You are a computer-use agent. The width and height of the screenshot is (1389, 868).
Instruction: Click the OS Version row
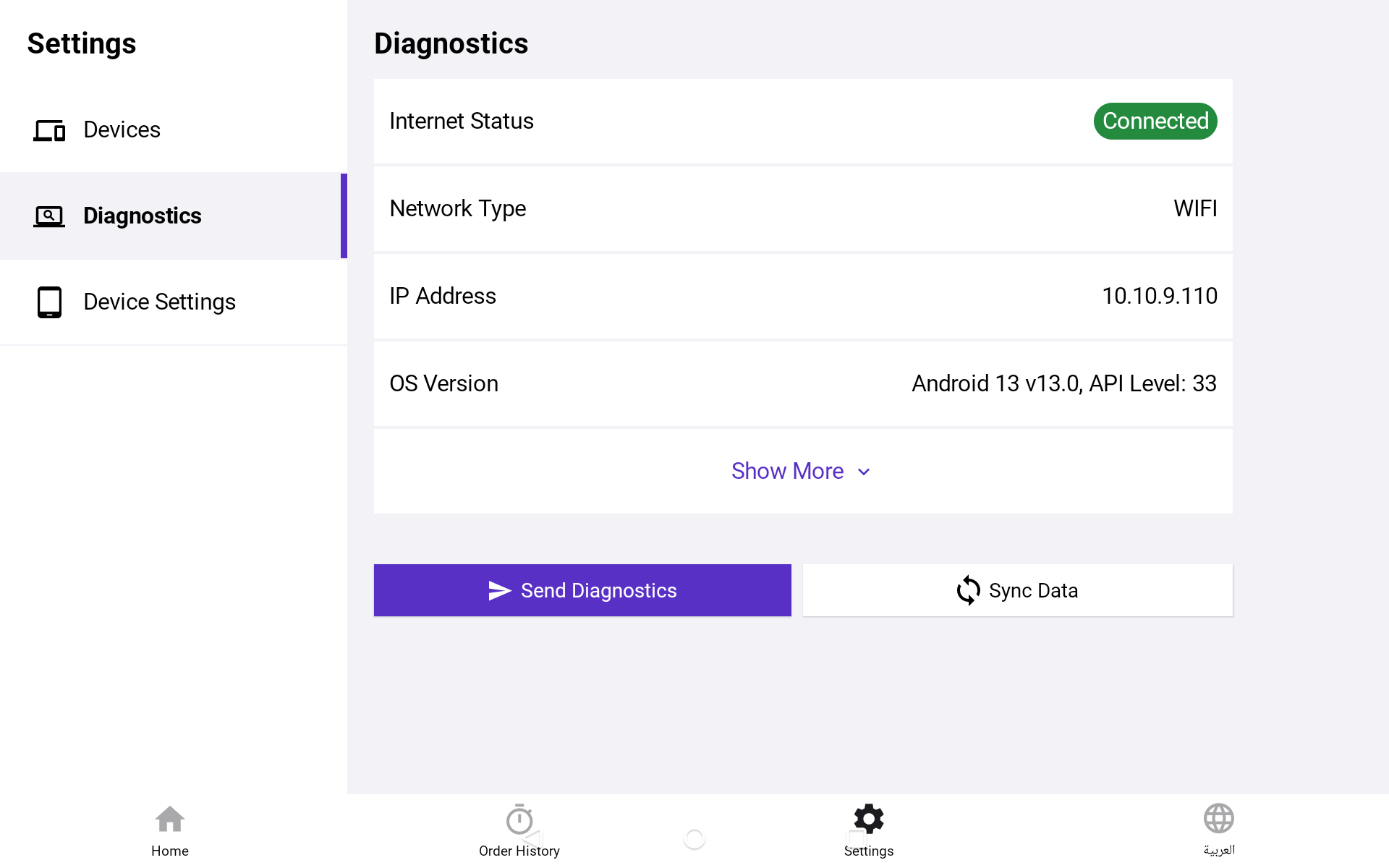(x=803, y=383)
